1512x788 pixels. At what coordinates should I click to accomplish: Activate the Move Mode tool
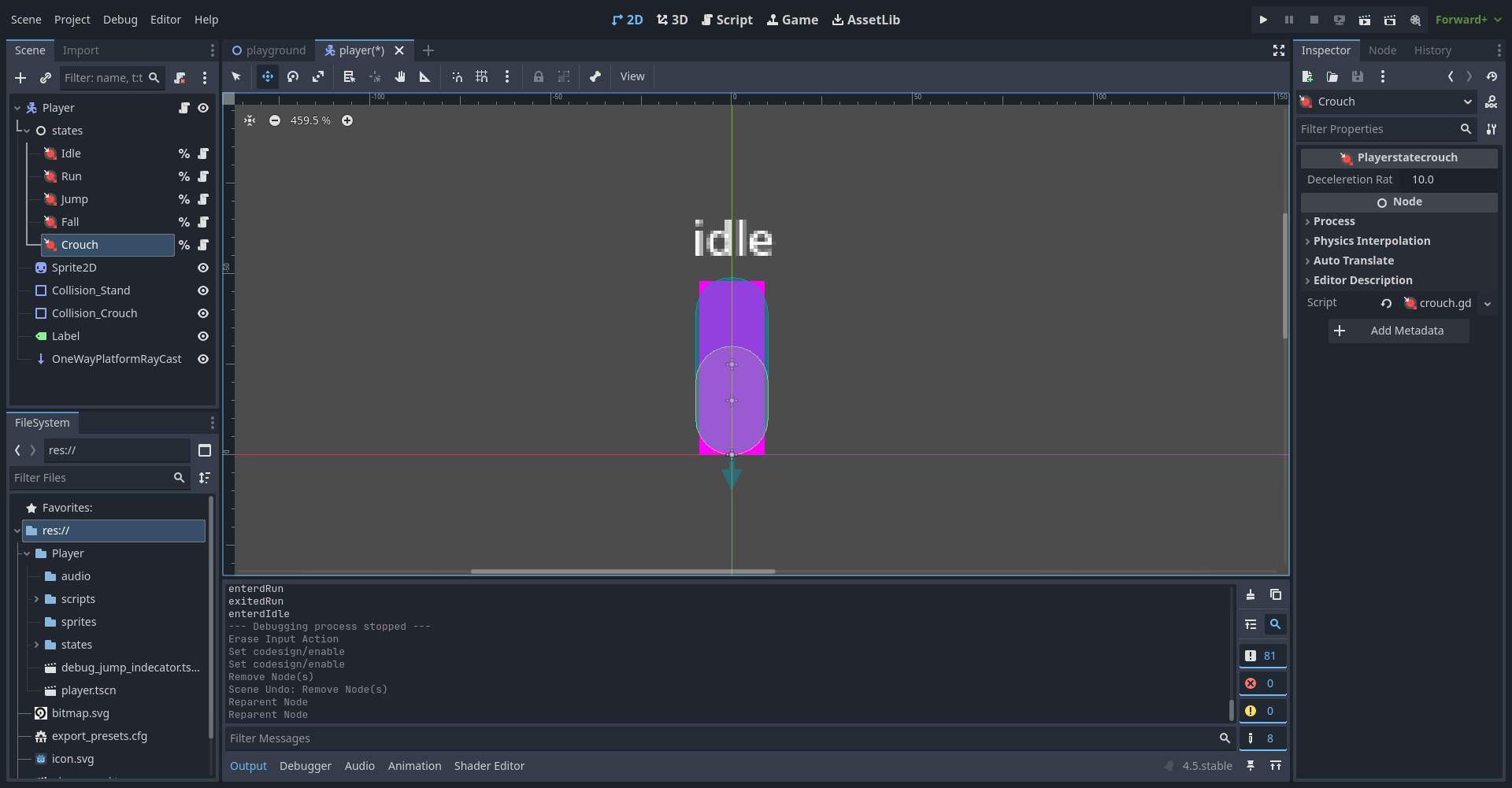[268, 76]
